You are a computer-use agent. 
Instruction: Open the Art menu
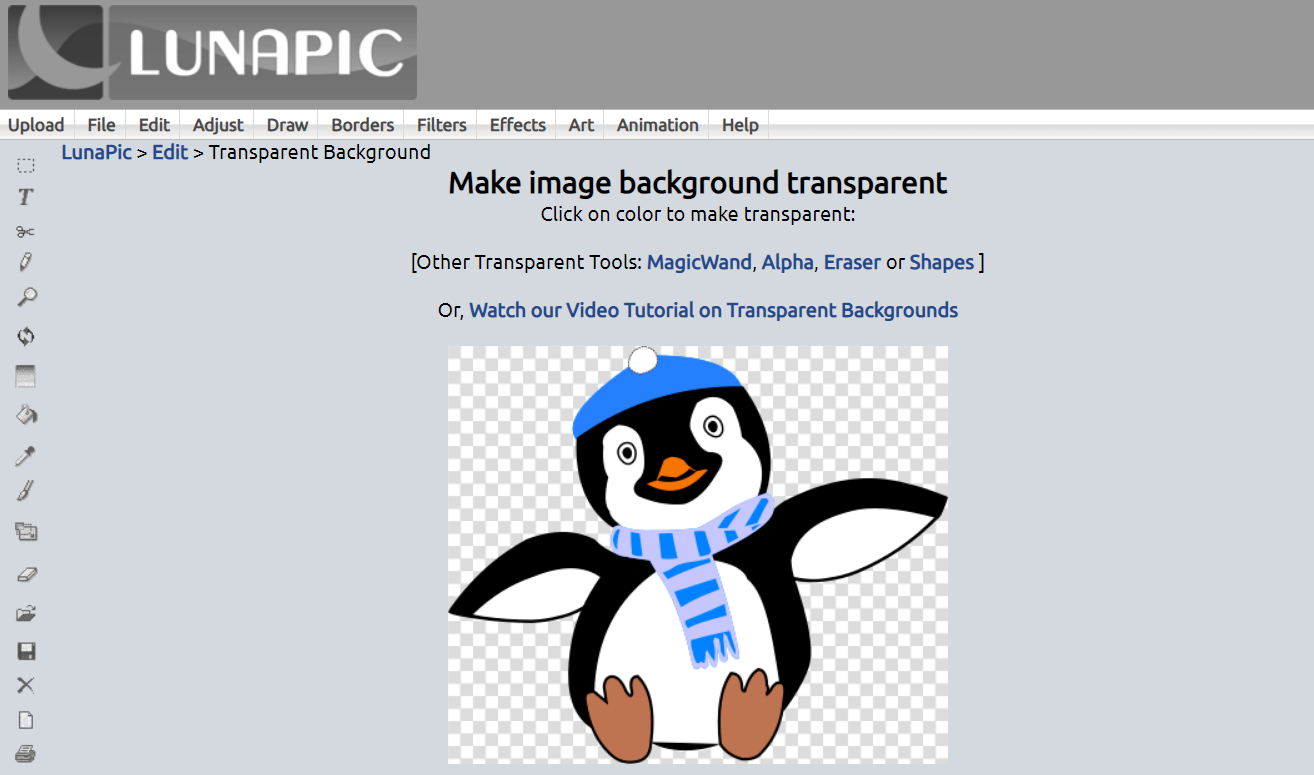(581, 125)
